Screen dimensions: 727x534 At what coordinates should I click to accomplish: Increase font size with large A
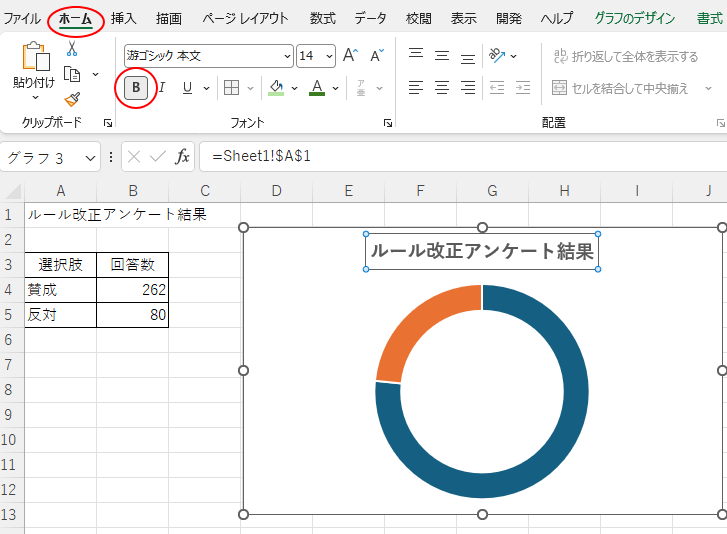351,56
